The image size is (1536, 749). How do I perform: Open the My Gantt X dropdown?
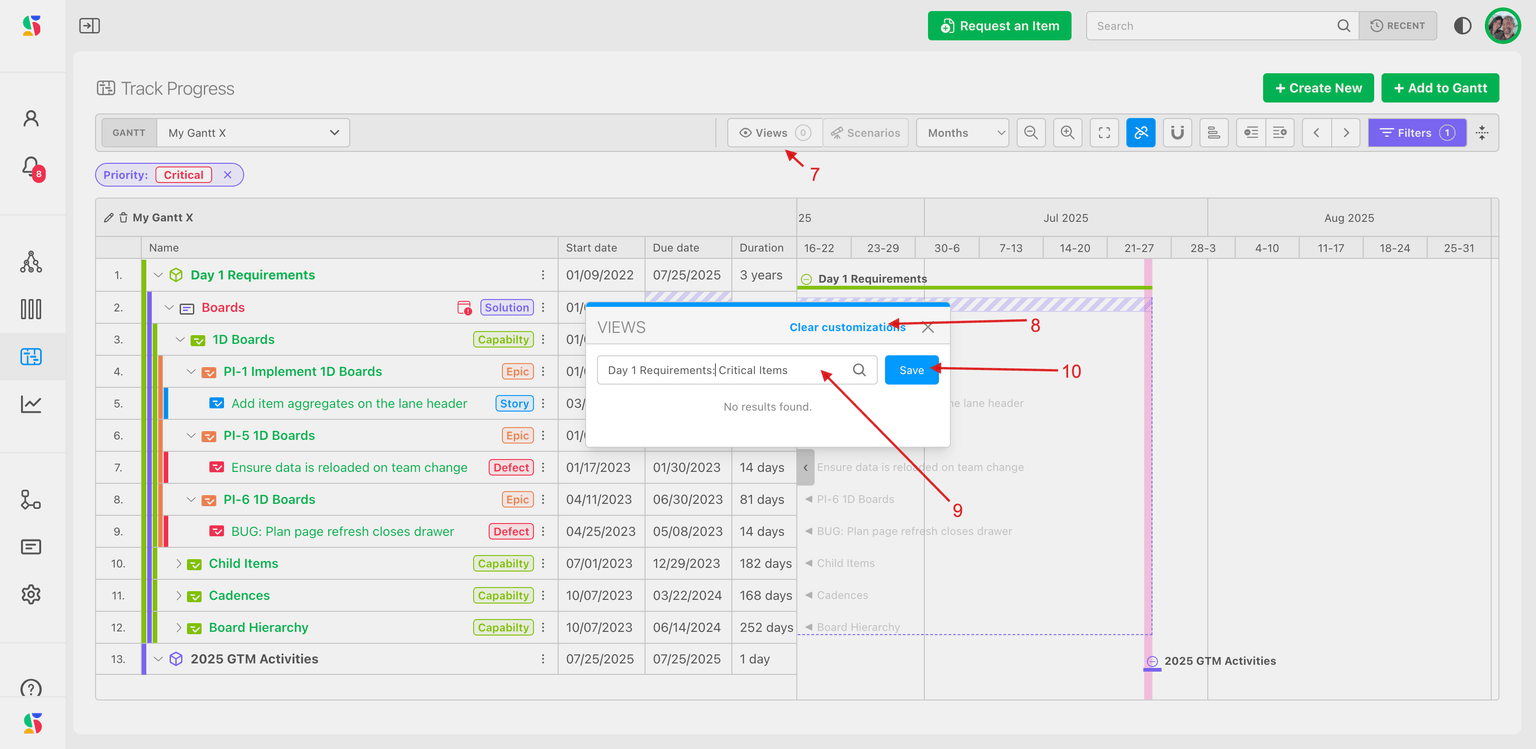[253, 133]
